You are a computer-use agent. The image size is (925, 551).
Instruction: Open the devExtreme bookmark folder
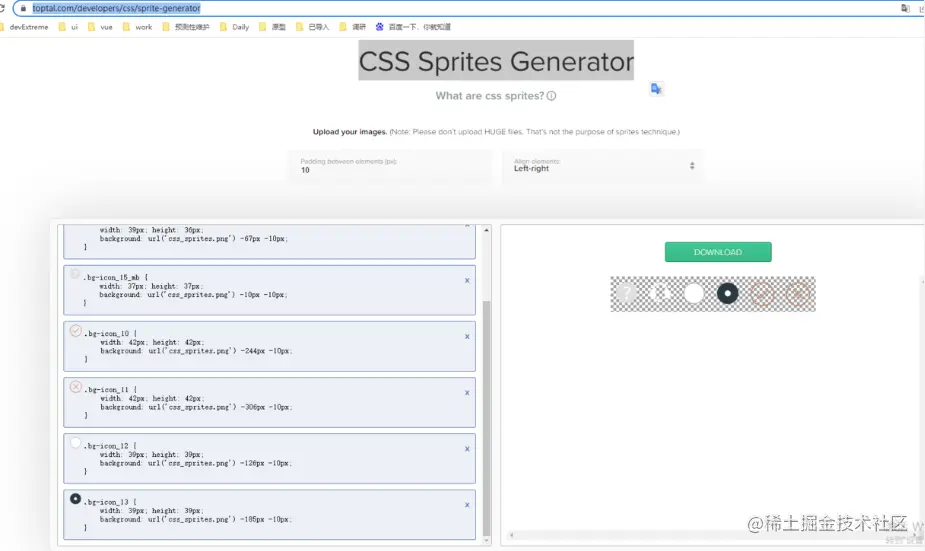[24, 27]
